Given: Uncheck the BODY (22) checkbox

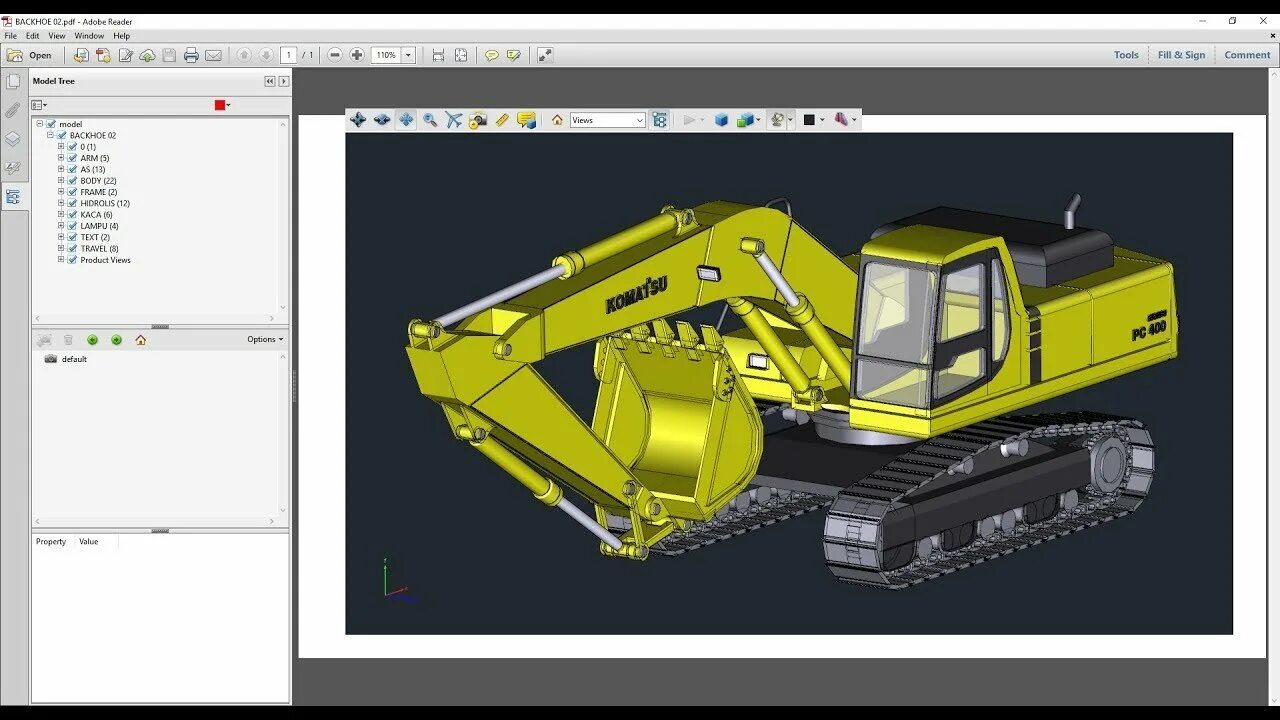Looking at the screenshot, I should (72, 181).
